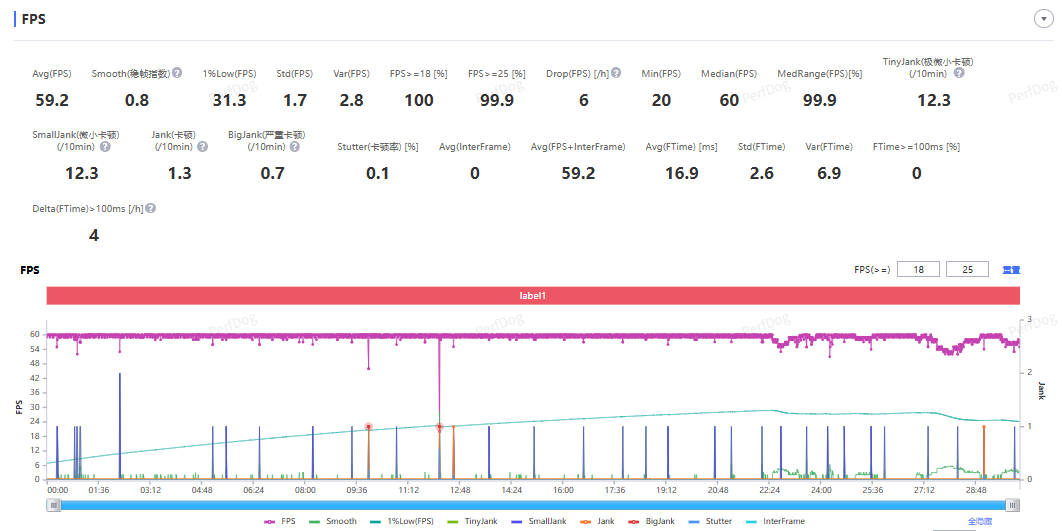Select the Delta(FTime)>100ms value 4
This screenshot has height=531, width=1062.
point(94,236)
